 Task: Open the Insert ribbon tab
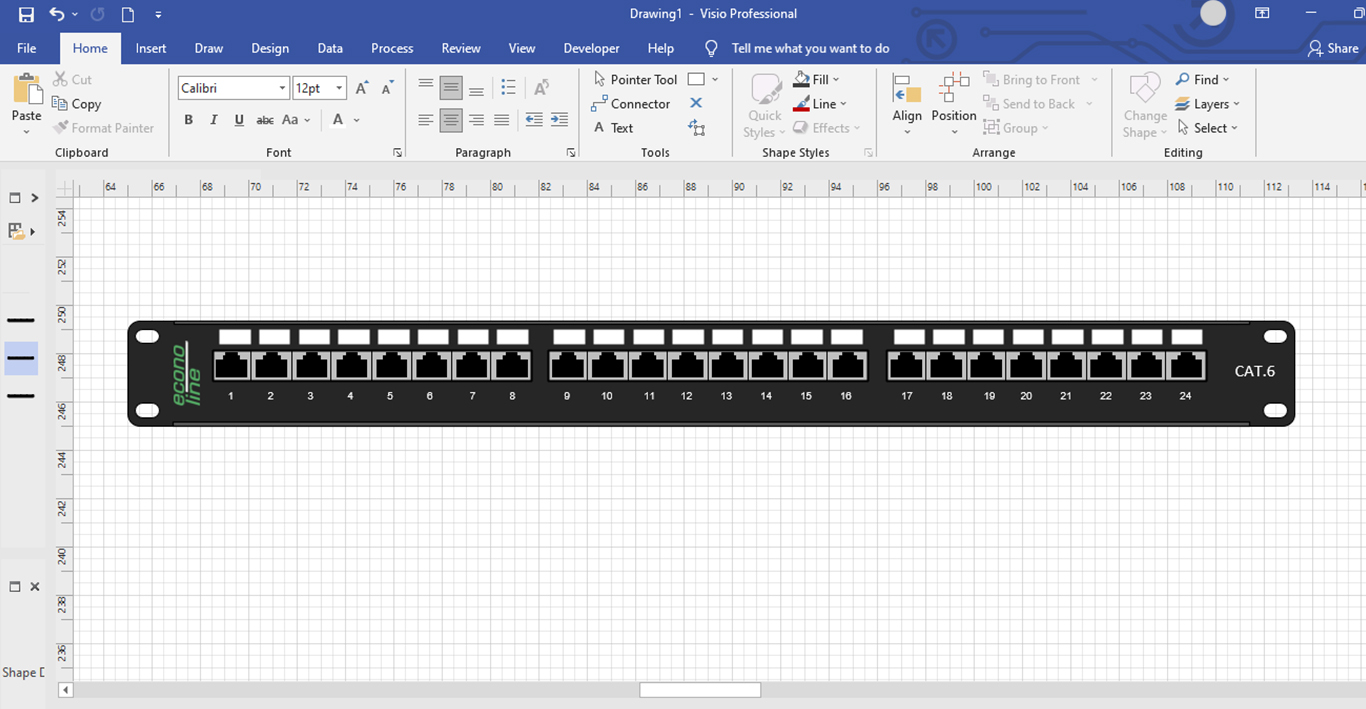(x=151, y=48)
